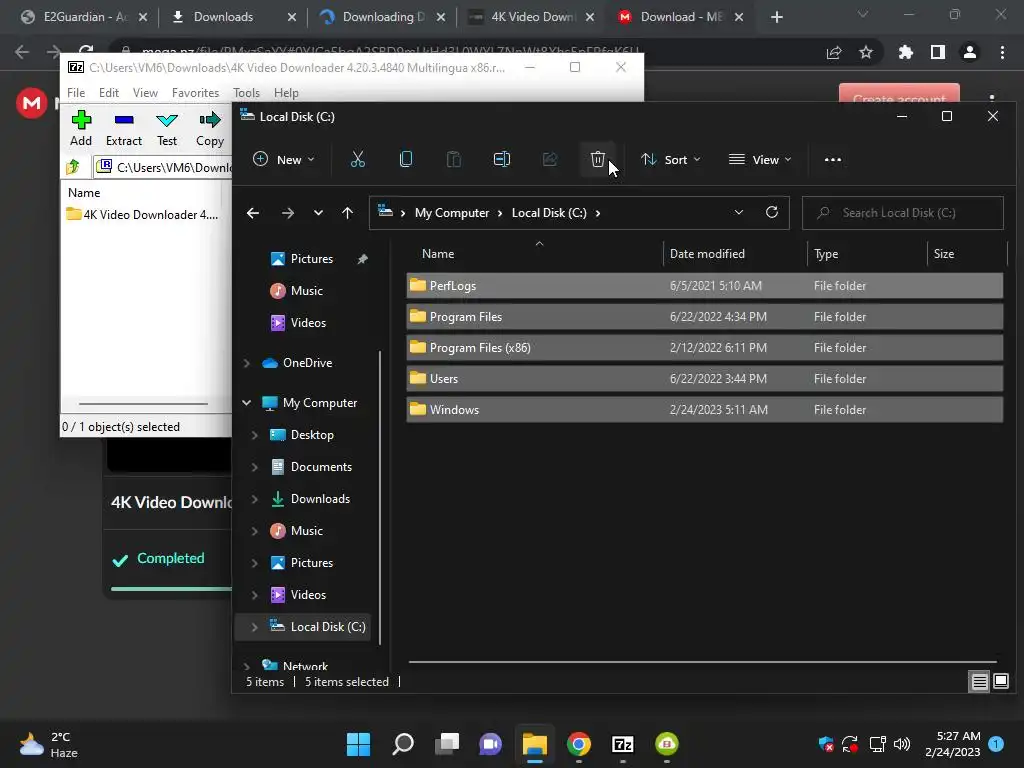This screenshot has height=768, width=1024.
Task: Go up one folder level arrow
Action: click(x=347, y=213)
